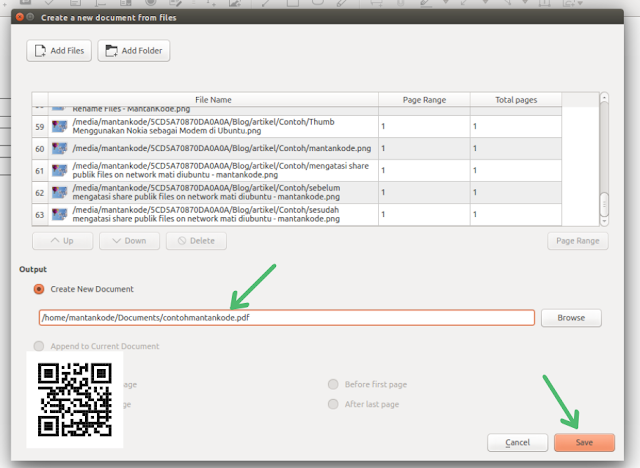Click row number 61 header
This screenshot has width=640, height=468.
pos(40,171)
